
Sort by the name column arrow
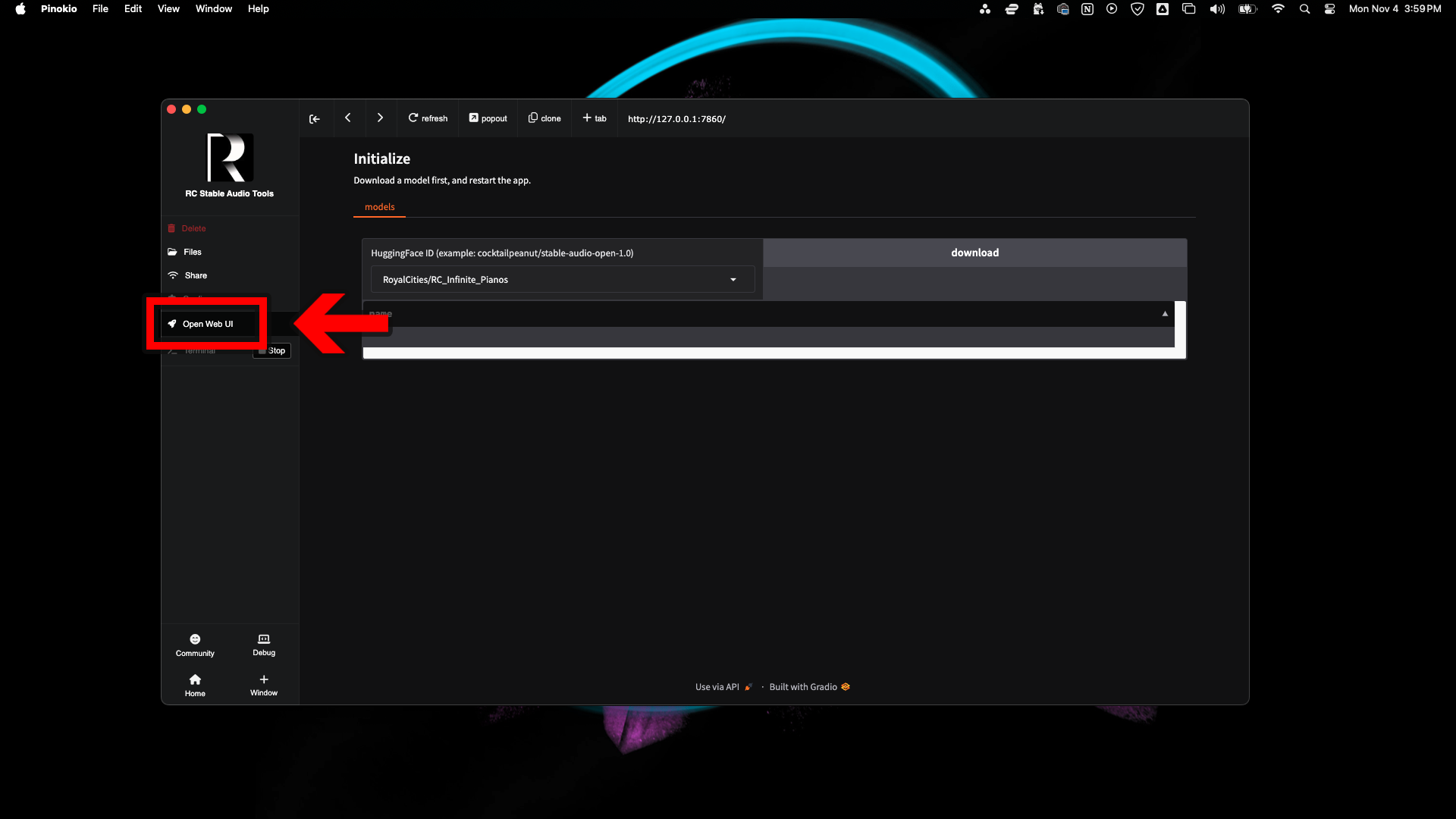(x=1165, y=313)
